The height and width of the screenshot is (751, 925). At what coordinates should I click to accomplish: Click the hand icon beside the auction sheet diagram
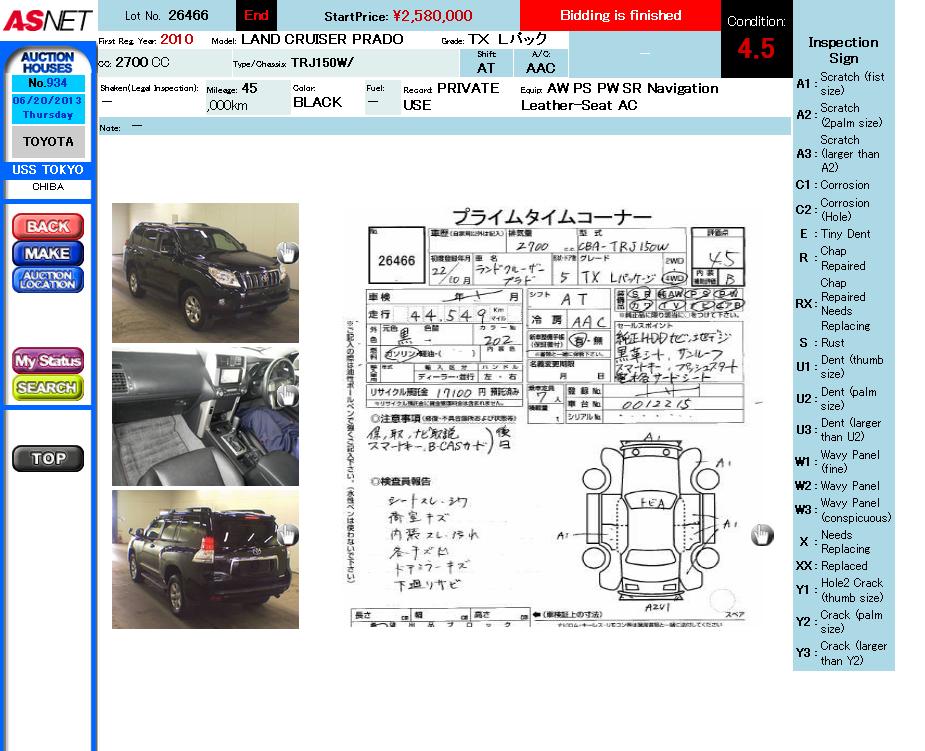(x=762, y=535)
